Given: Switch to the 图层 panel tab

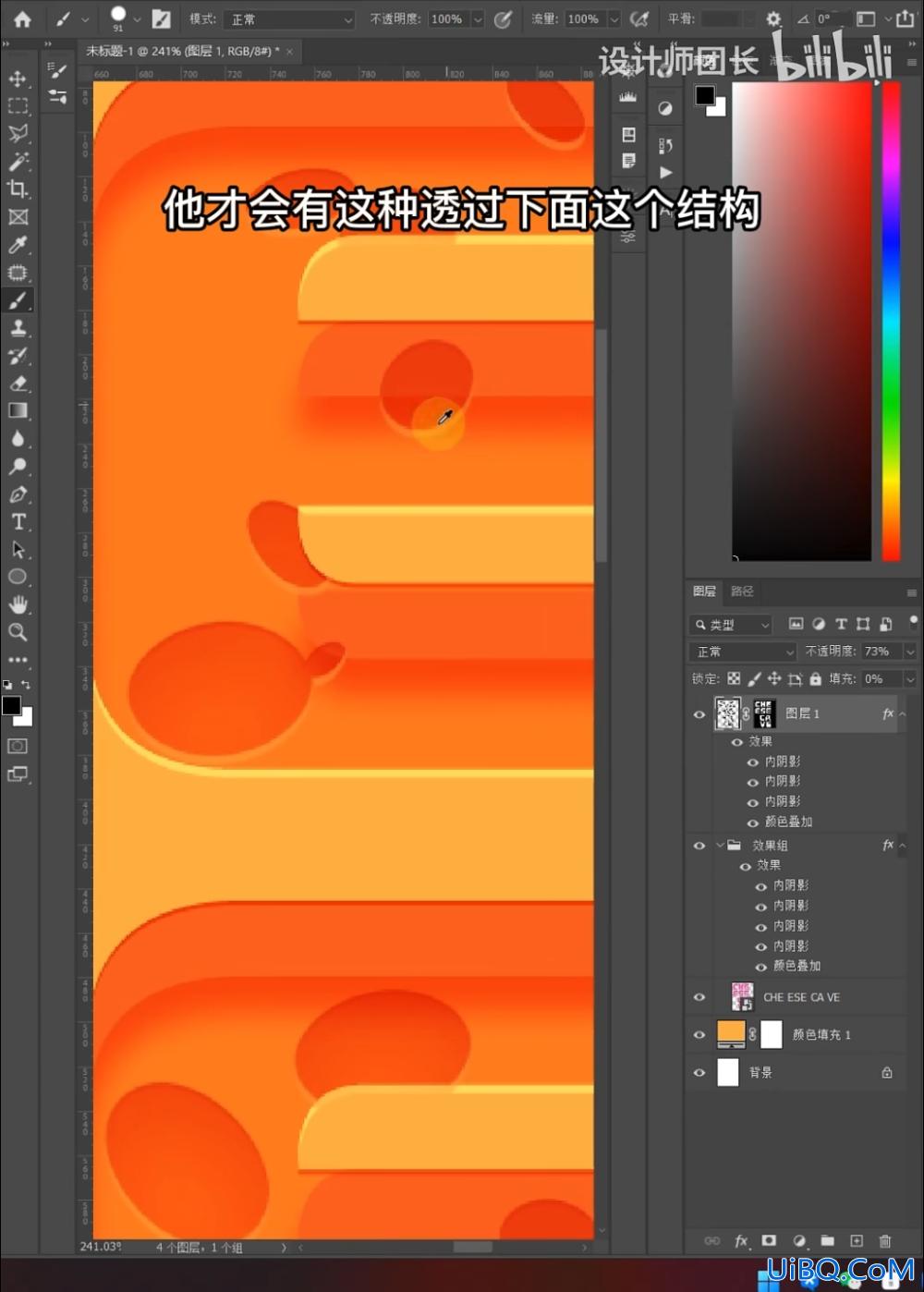Looking at the screenshot, I should point(704,591).
